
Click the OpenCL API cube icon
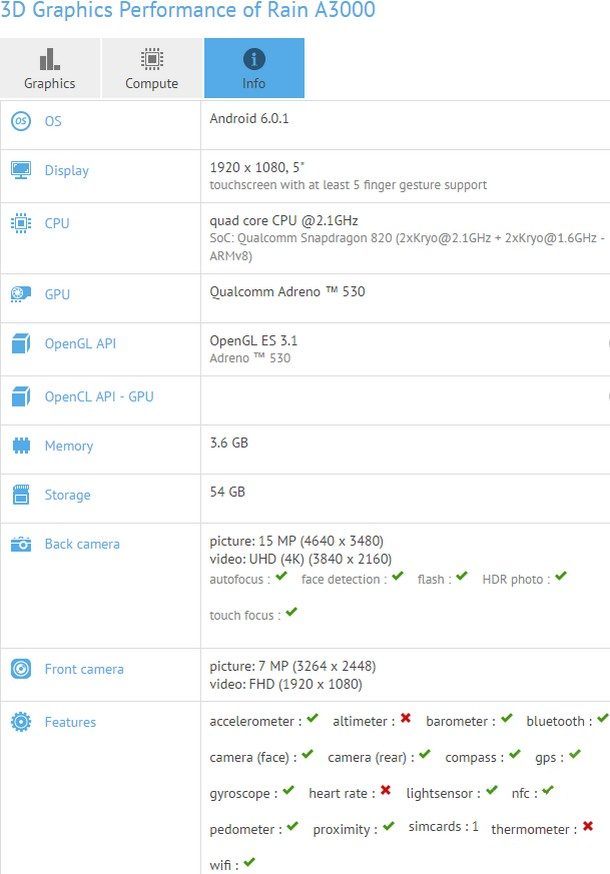(20, 397)
